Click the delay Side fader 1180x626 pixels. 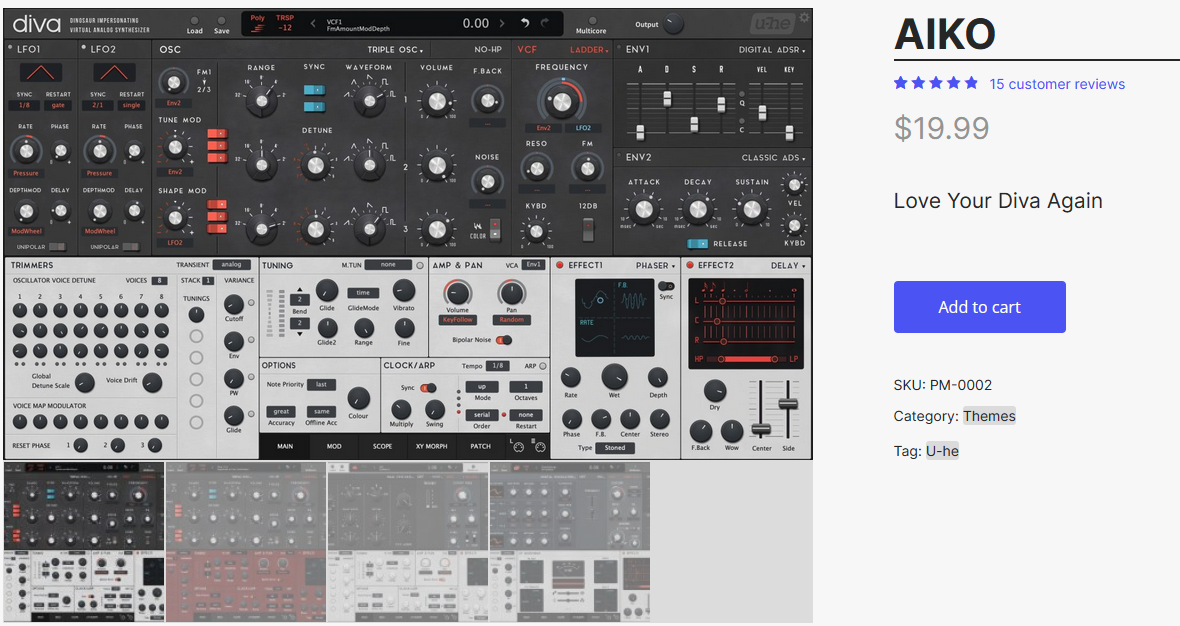tap(788, 405)
